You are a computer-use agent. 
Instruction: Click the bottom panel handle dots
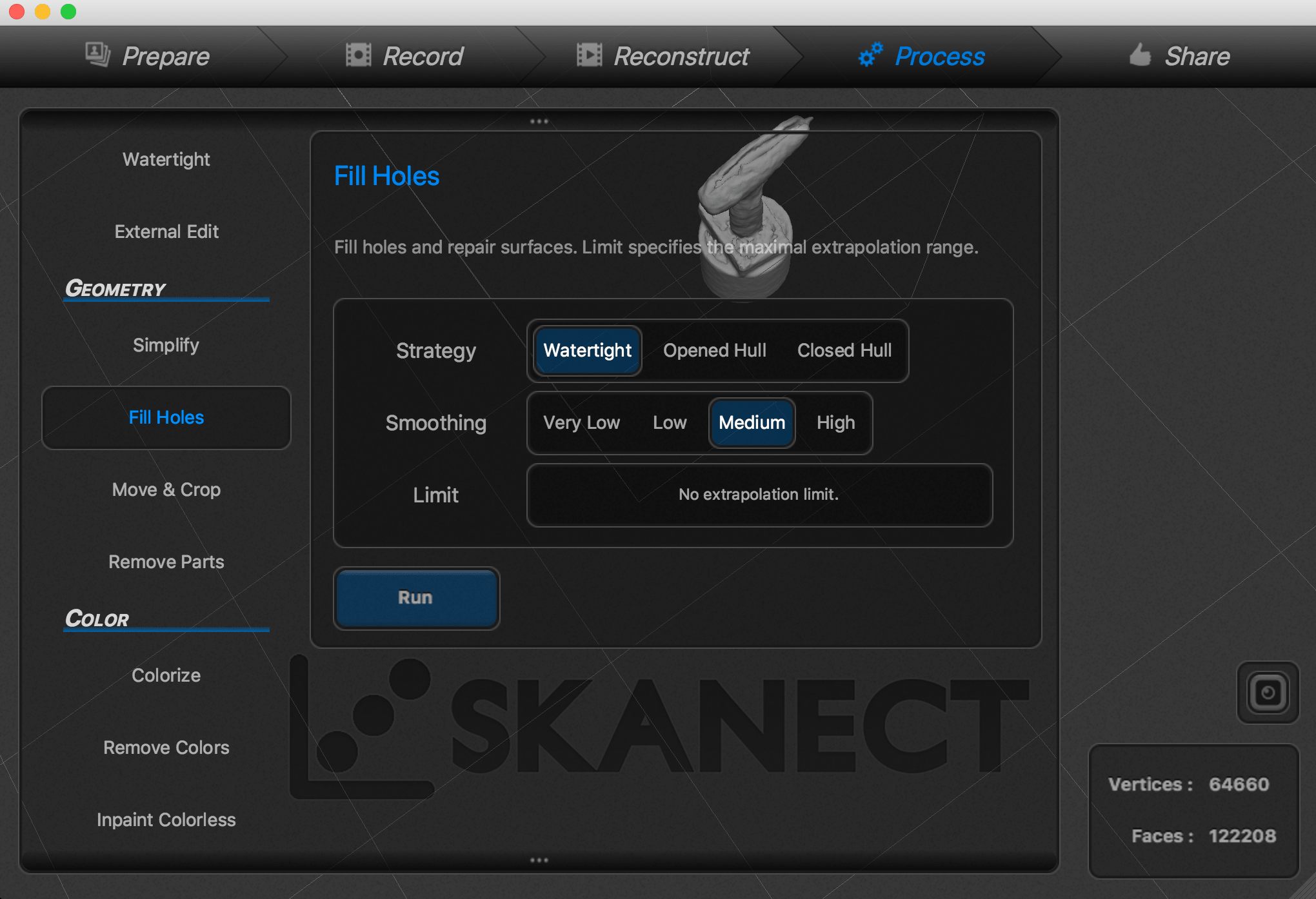click(539, 860)
